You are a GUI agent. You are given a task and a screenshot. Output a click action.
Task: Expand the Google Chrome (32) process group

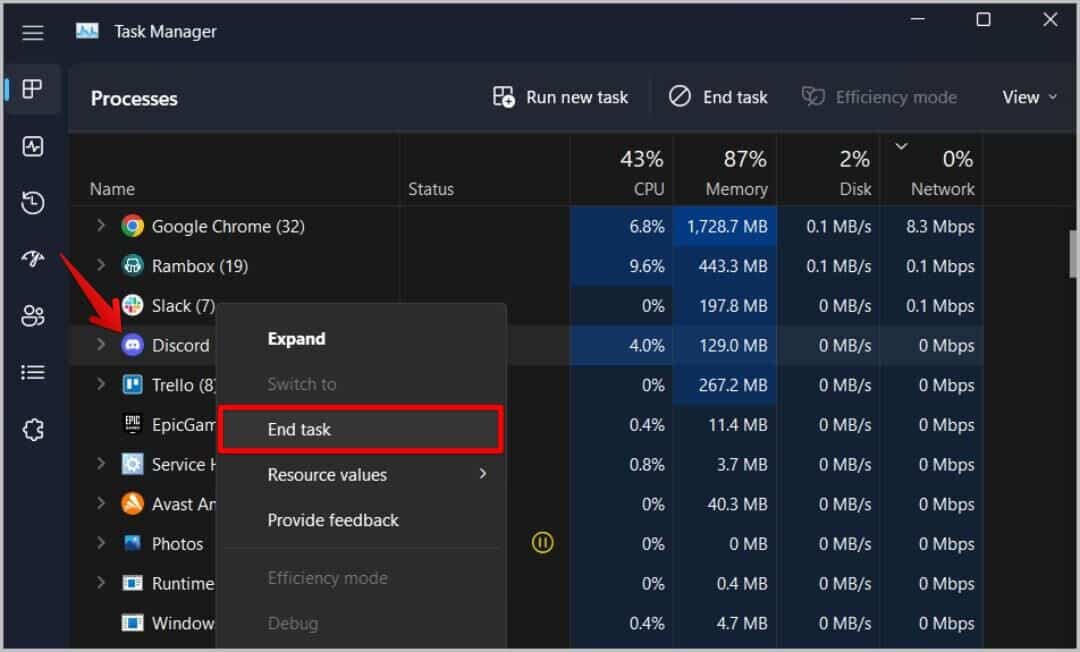click(x=101, y=225)
